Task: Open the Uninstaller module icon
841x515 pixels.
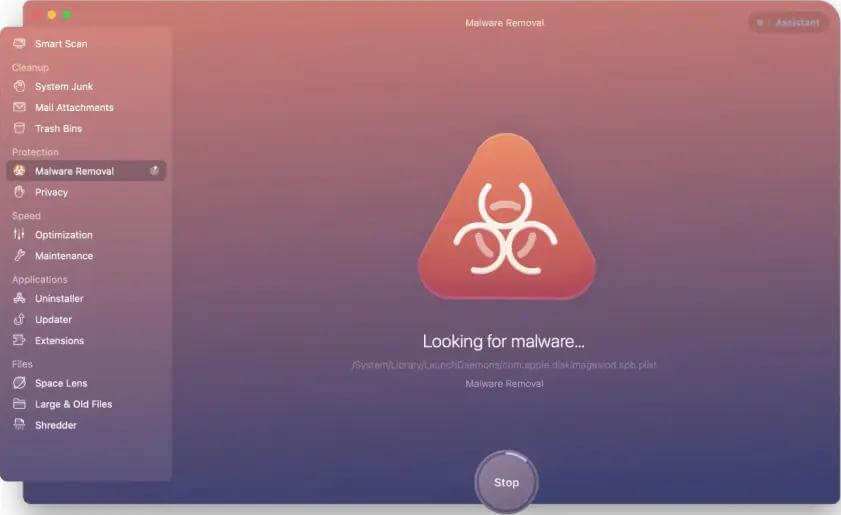Action: click(19, 299)
